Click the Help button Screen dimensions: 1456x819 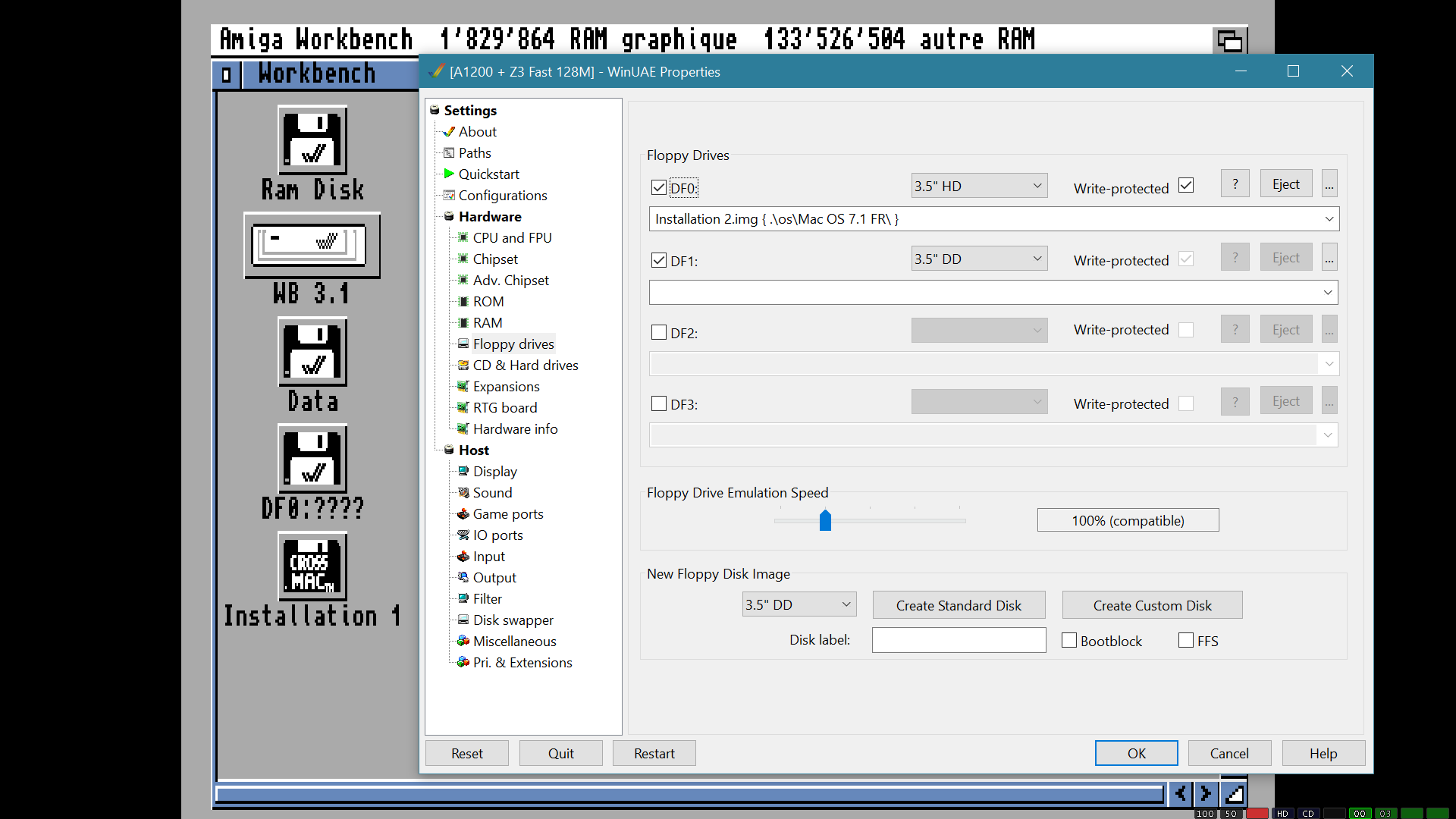(x=1323, y=753)
